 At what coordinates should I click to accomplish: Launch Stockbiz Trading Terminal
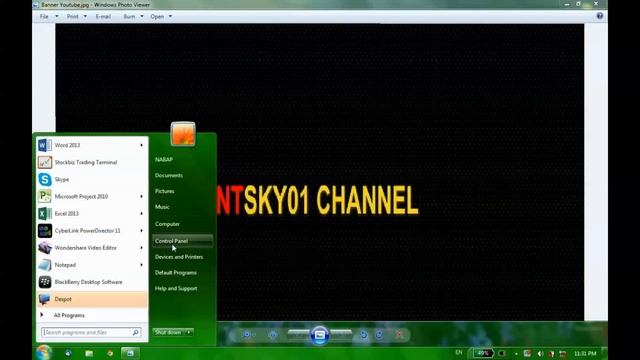pos(92,162)
